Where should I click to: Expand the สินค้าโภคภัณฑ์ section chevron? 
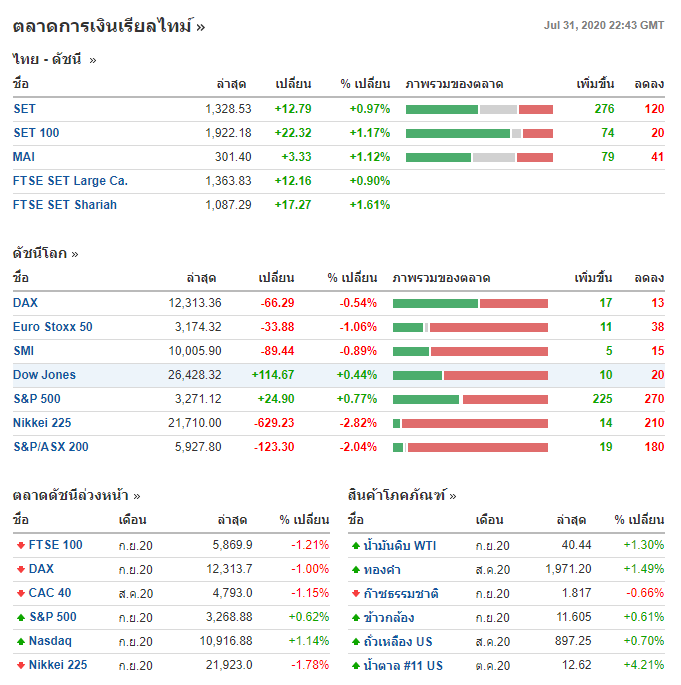pos(453,496)
